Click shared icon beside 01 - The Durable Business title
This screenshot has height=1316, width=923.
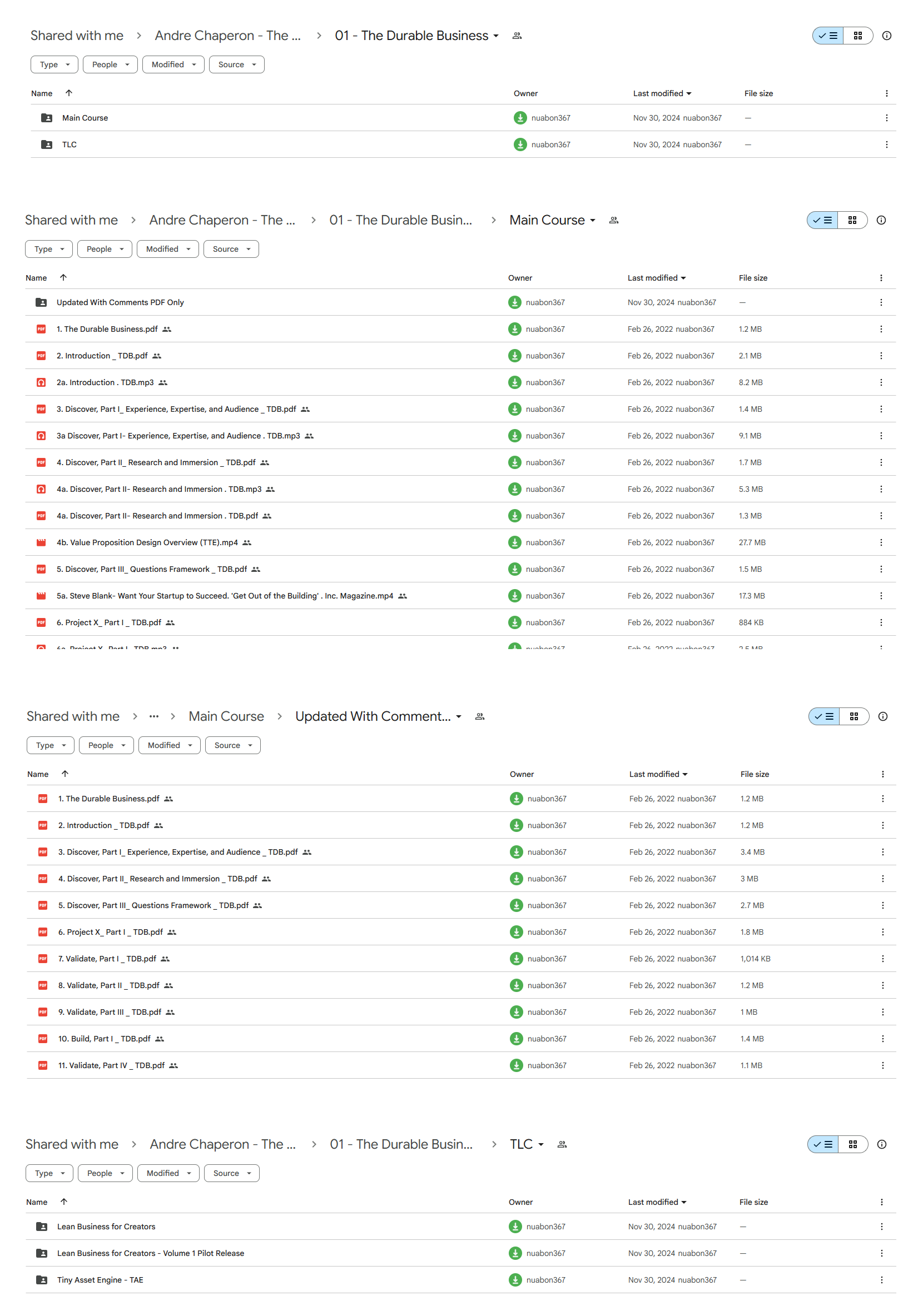[x=517, y=36]
